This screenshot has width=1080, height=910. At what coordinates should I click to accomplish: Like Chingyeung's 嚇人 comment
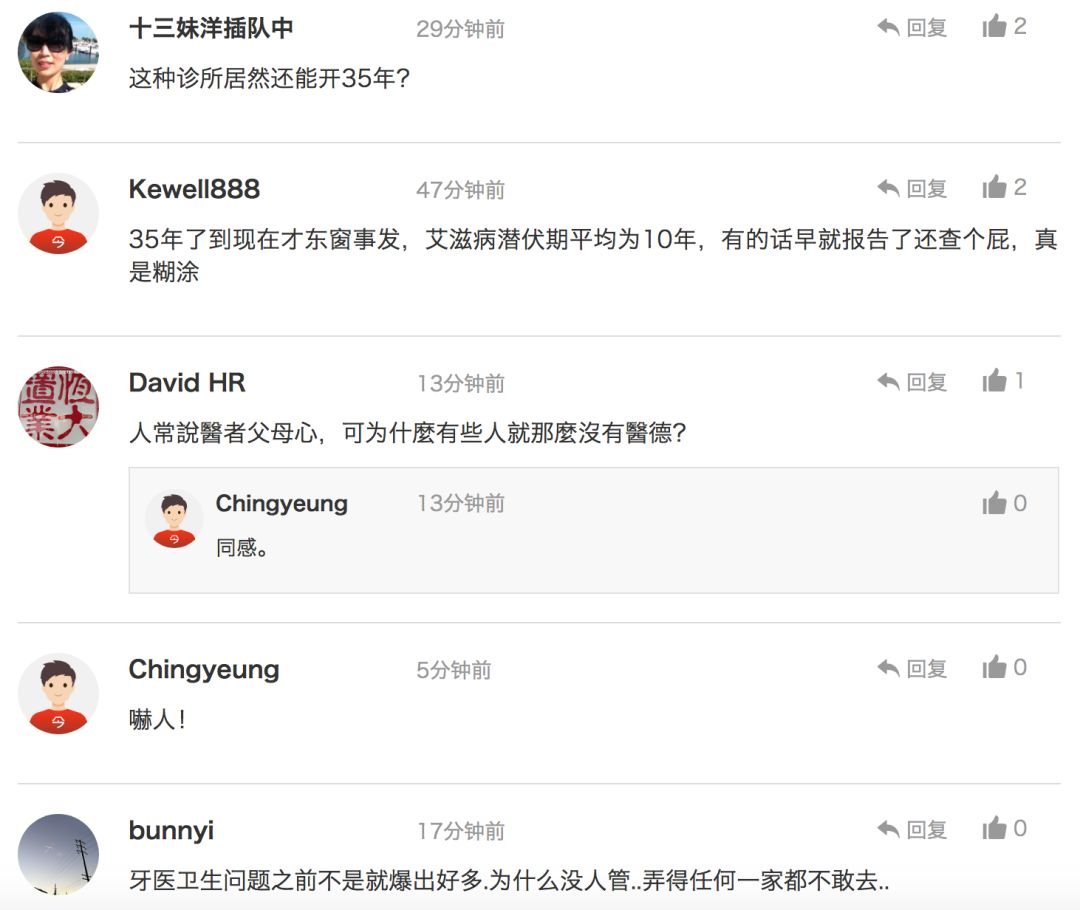pyautogui.click(x=994, y=668)
